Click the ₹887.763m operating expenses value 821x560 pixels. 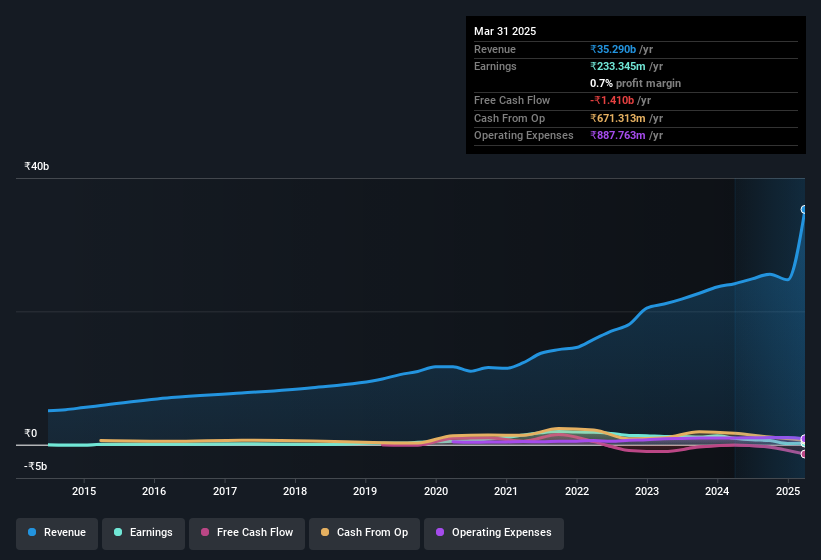[617, 136]
